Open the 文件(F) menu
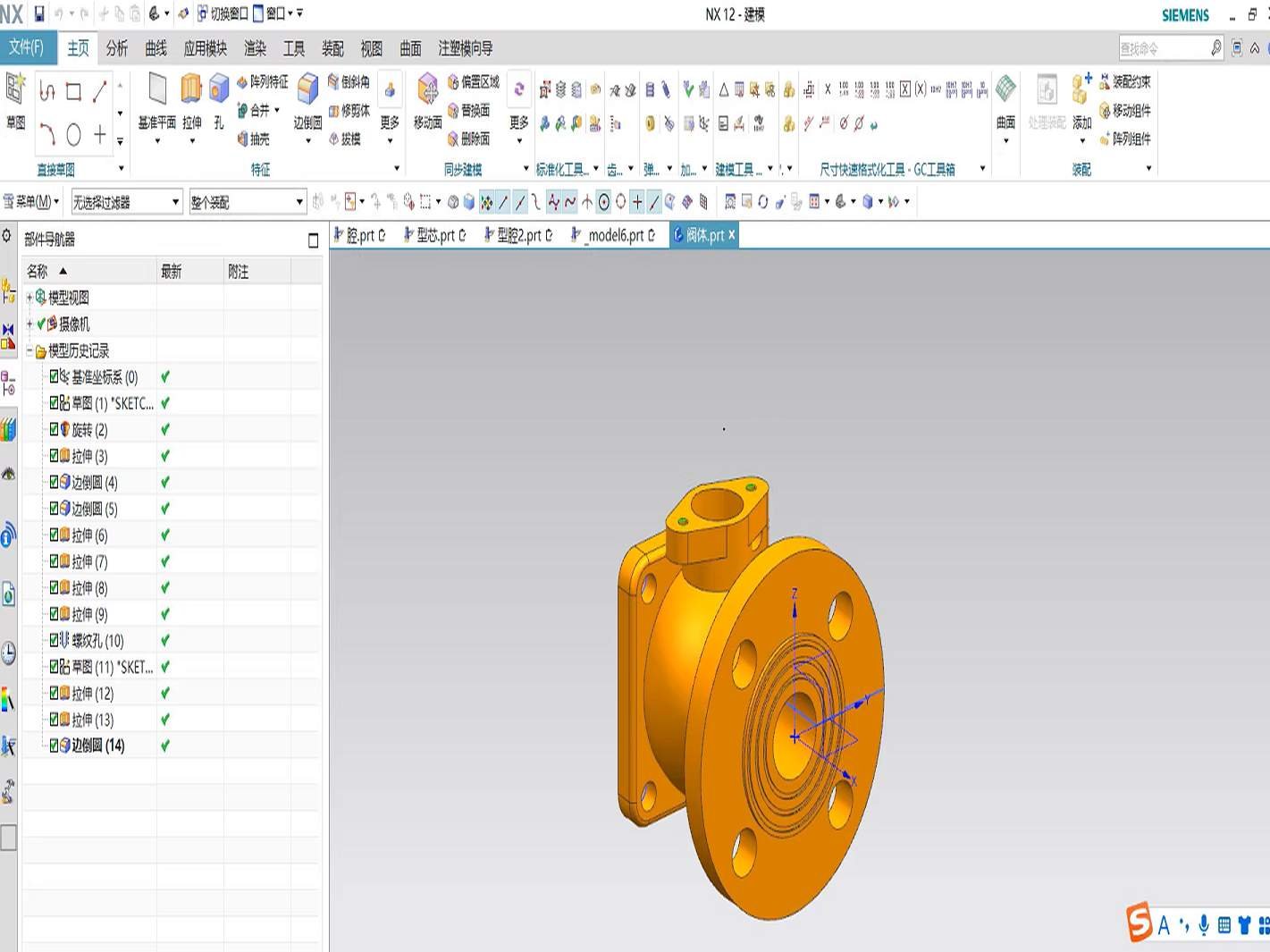Image resolution: width=1270 pixels, height=952 pixels. [27, 47]
